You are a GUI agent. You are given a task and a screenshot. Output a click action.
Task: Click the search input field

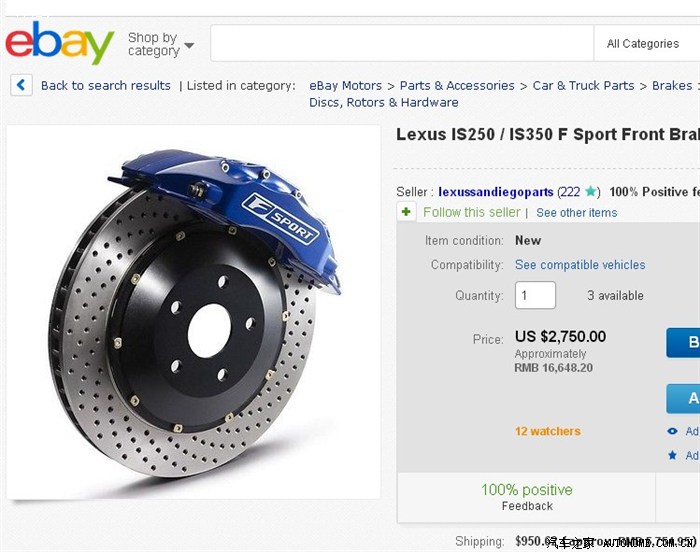point(400,44)
